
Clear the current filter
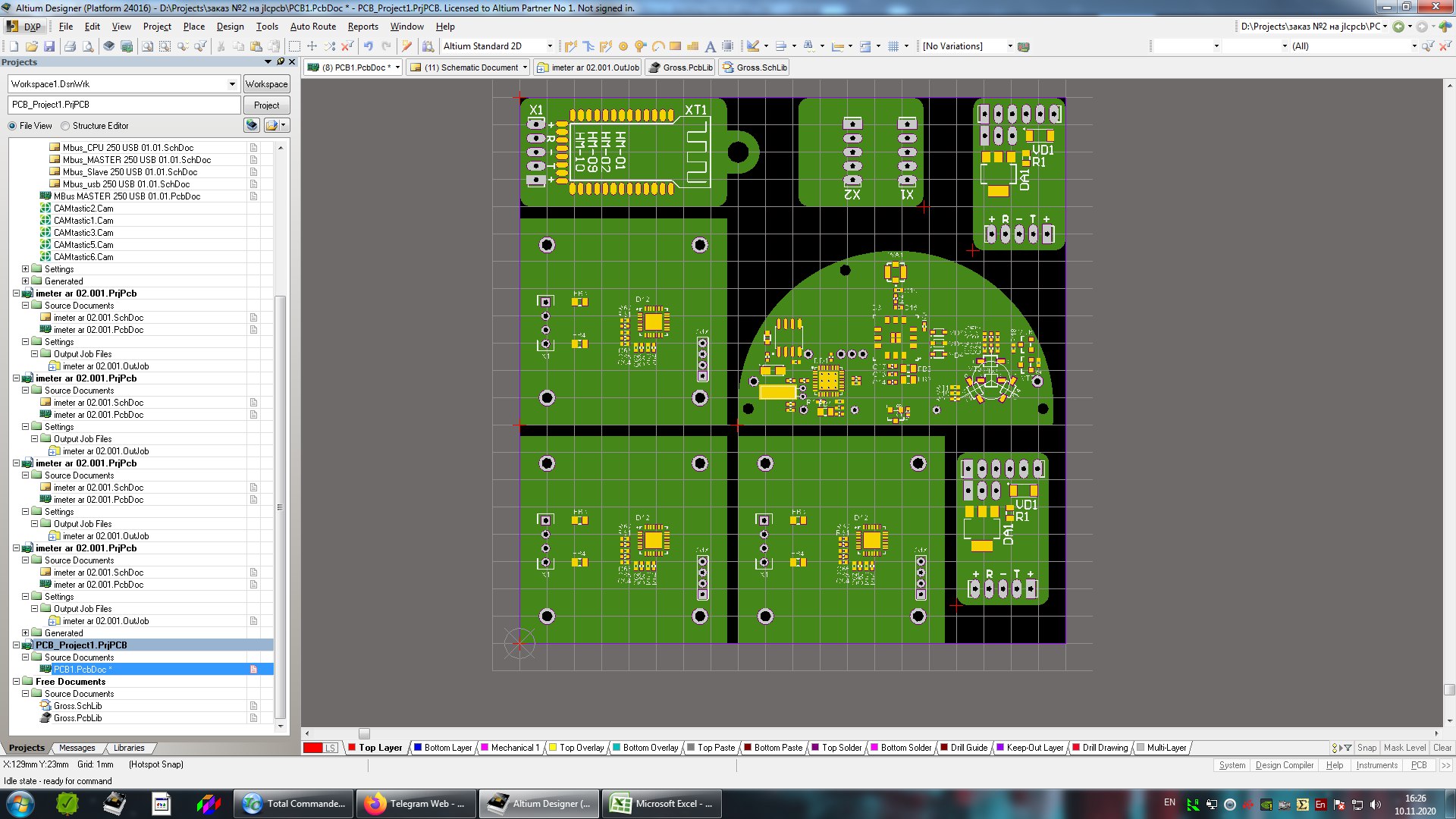pos(347,46)
